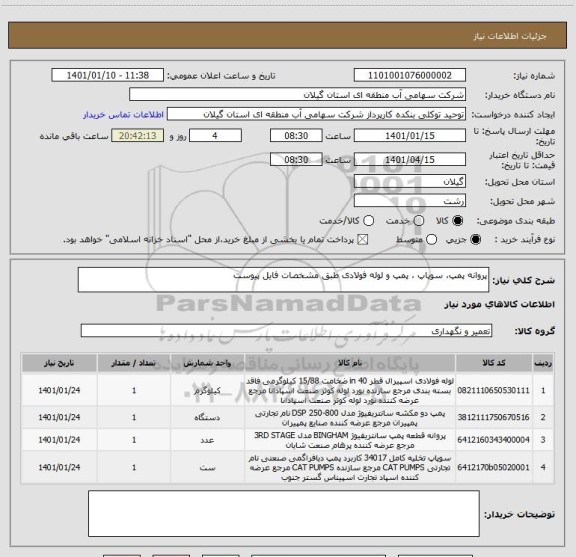Select the کالا radio button
Image resolution: width=576 pixels, height=557 pixels.
pyautogui.click(x=458, y=221)
